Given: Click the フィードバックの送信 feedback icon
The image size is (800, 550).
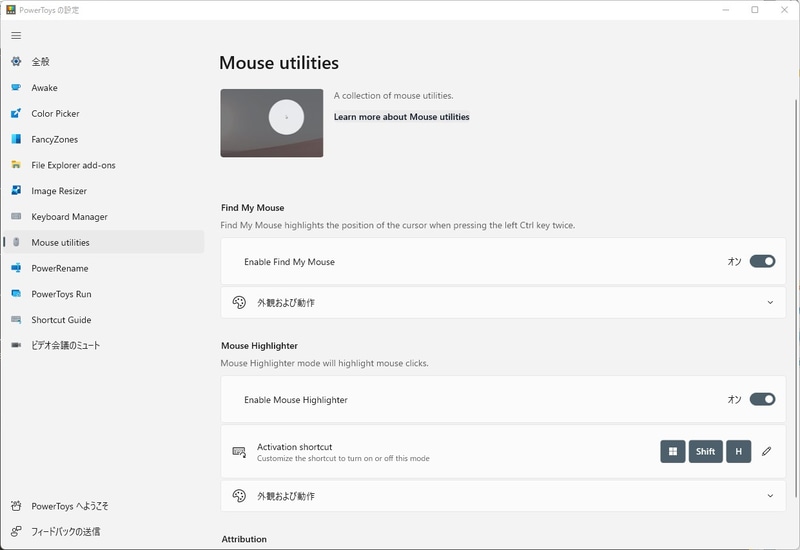Looking at the screenshot, I should coord(16,531).
